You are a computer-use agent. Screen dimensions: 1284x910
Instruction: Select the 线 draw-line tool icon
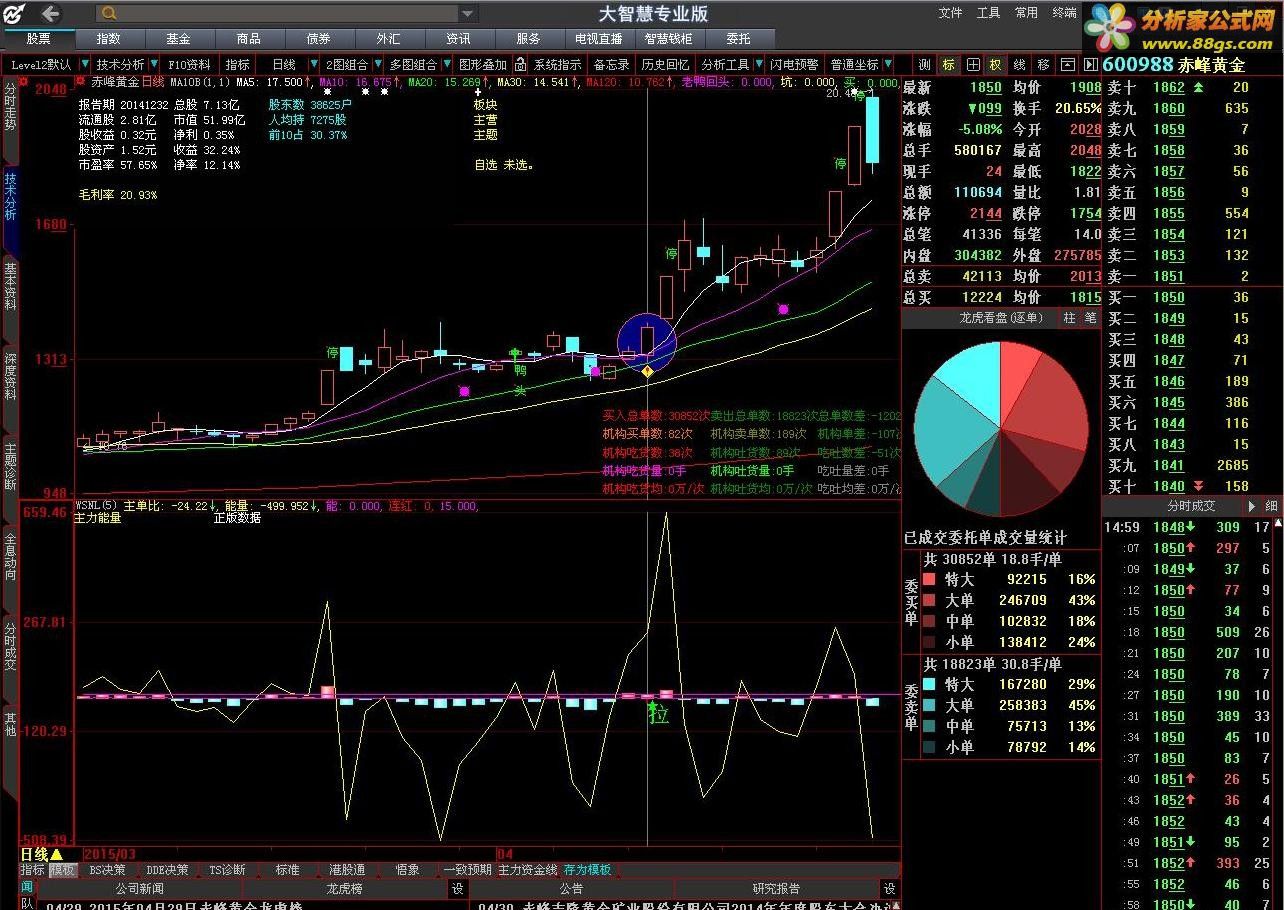pos(1020,64)
